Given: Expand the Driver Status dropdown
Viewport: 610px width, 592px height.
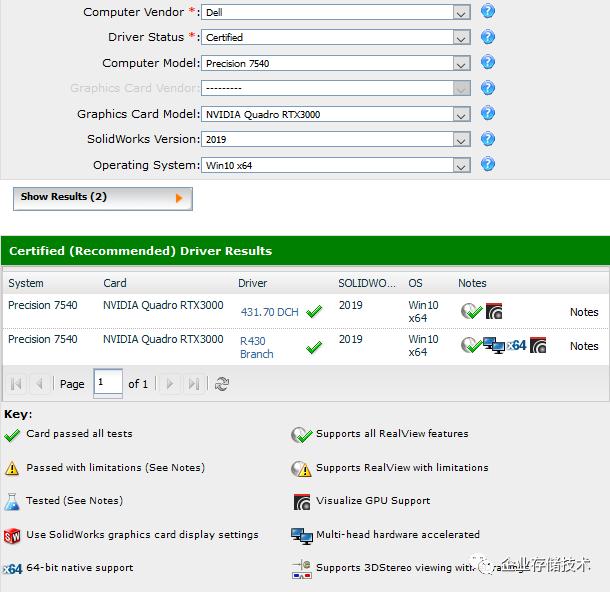Looking at the screenshot, I should point(461,38).
